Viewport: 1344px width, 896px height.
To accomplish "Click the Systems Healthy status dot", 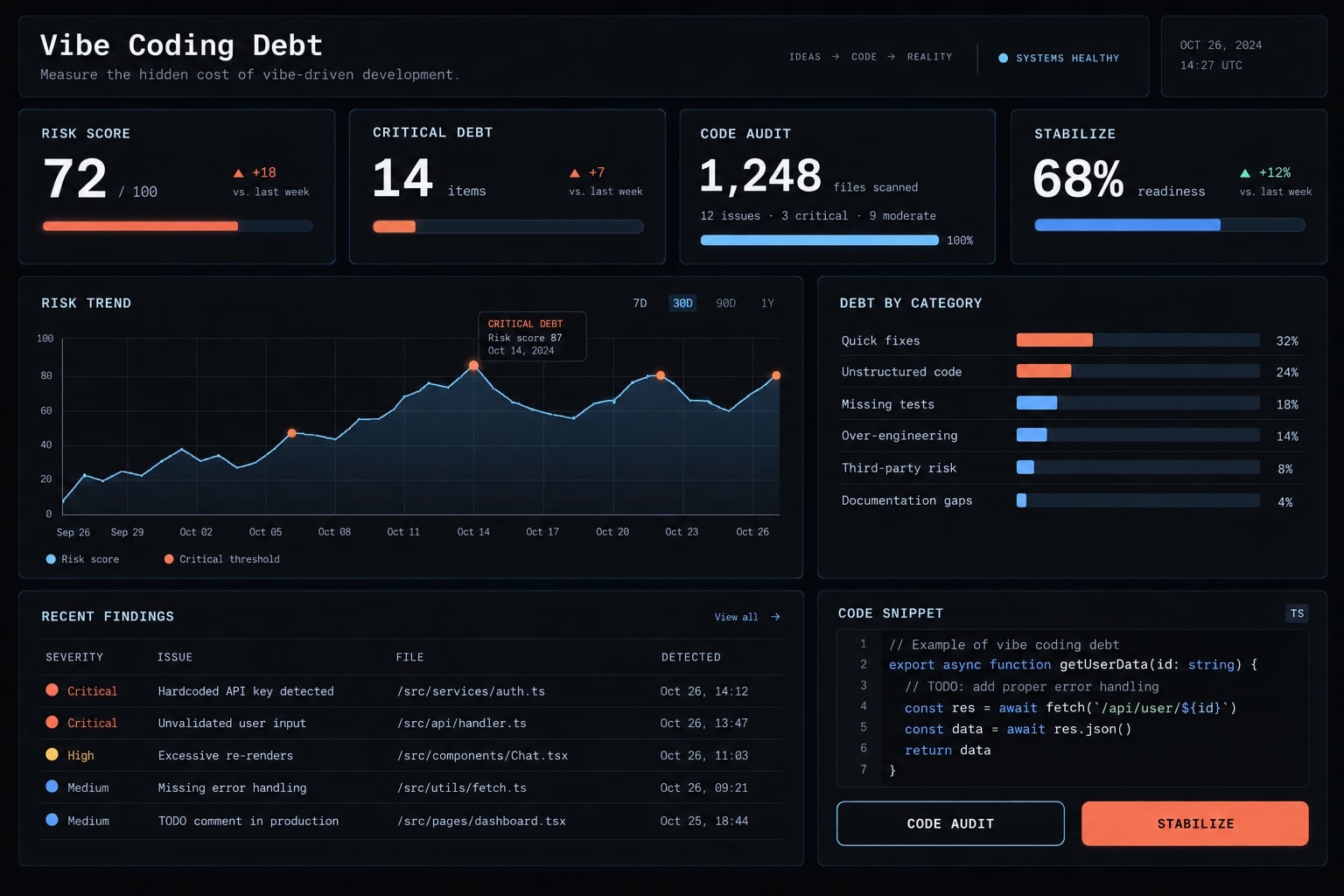I will coord(1003,59).
